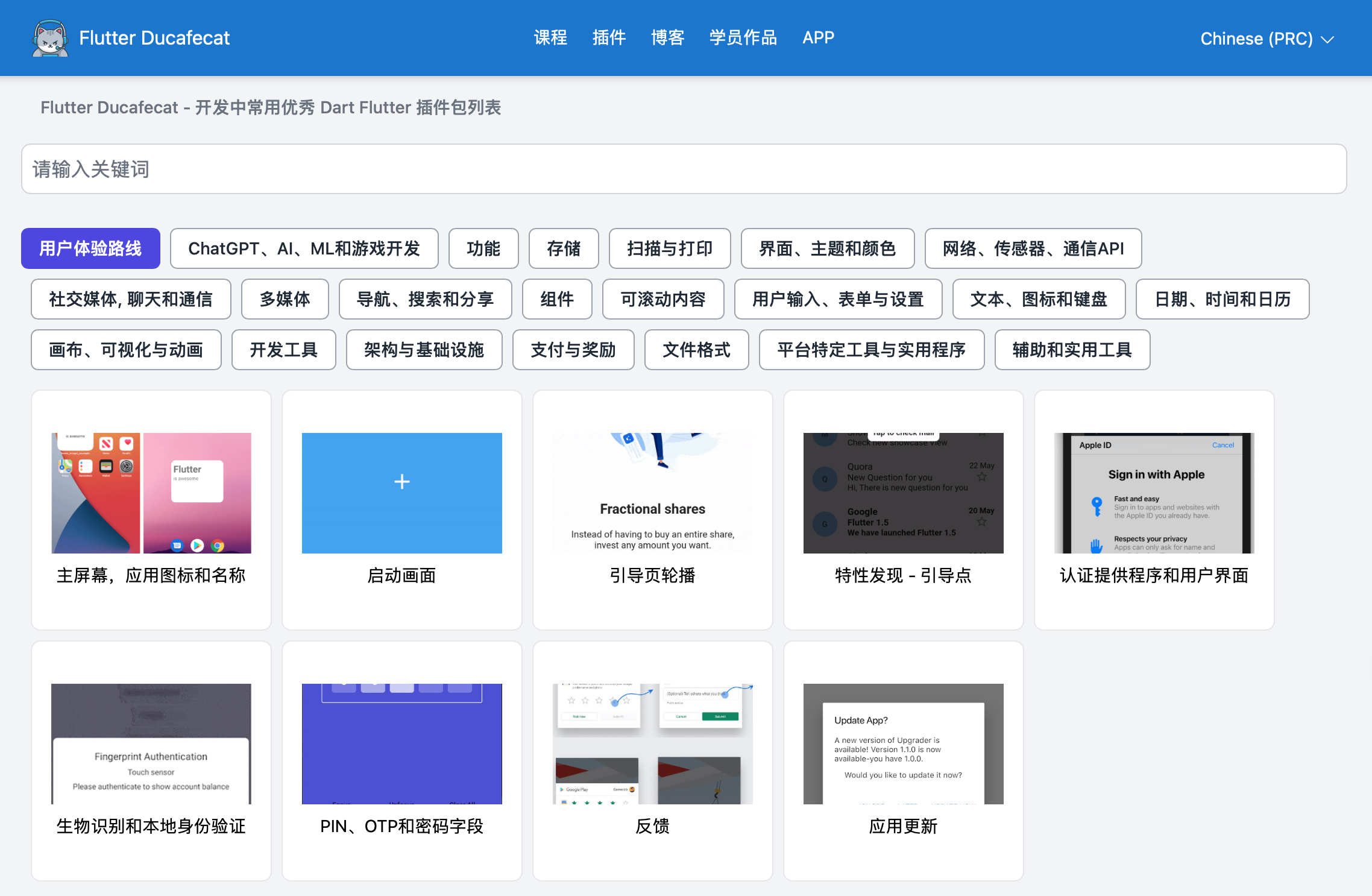Click the 启动画面 plus icon

click(401, 482)
